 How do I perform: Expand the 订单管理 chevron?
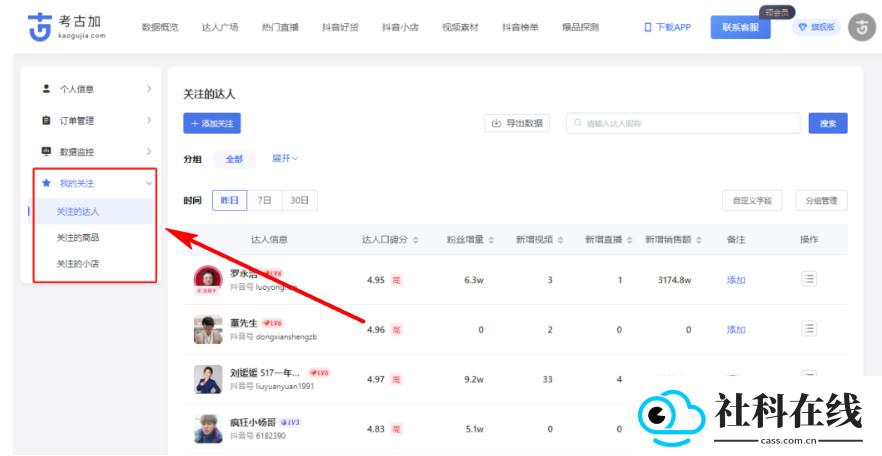click(149, 120)
